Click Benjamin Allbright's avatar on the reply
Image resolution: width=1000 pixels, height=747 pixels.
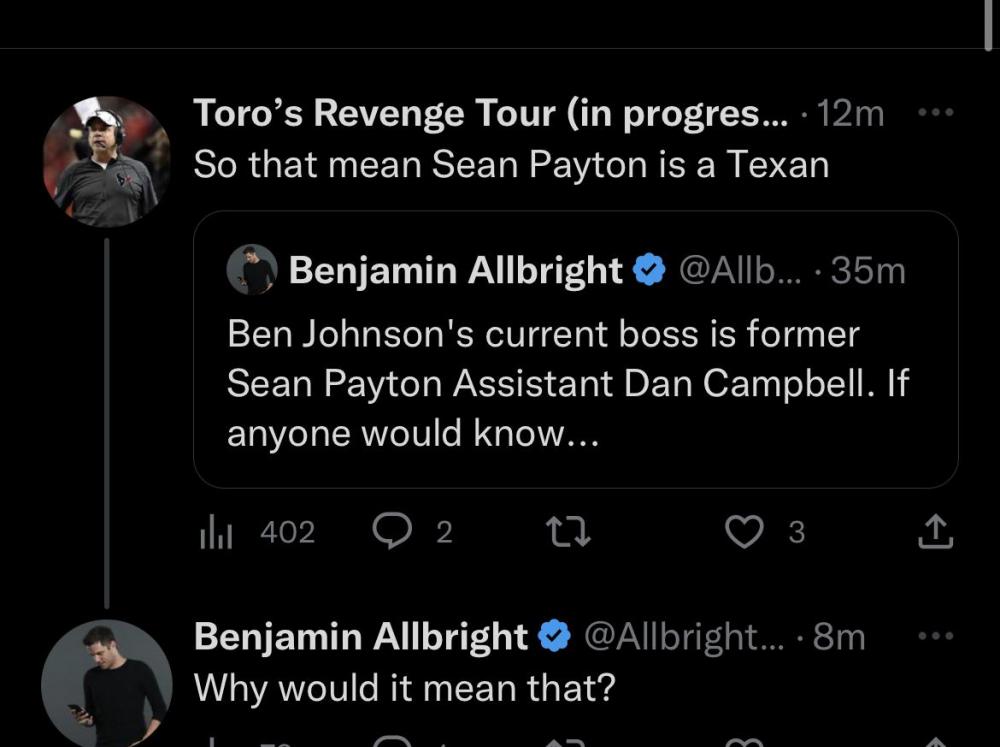point(106,684)
